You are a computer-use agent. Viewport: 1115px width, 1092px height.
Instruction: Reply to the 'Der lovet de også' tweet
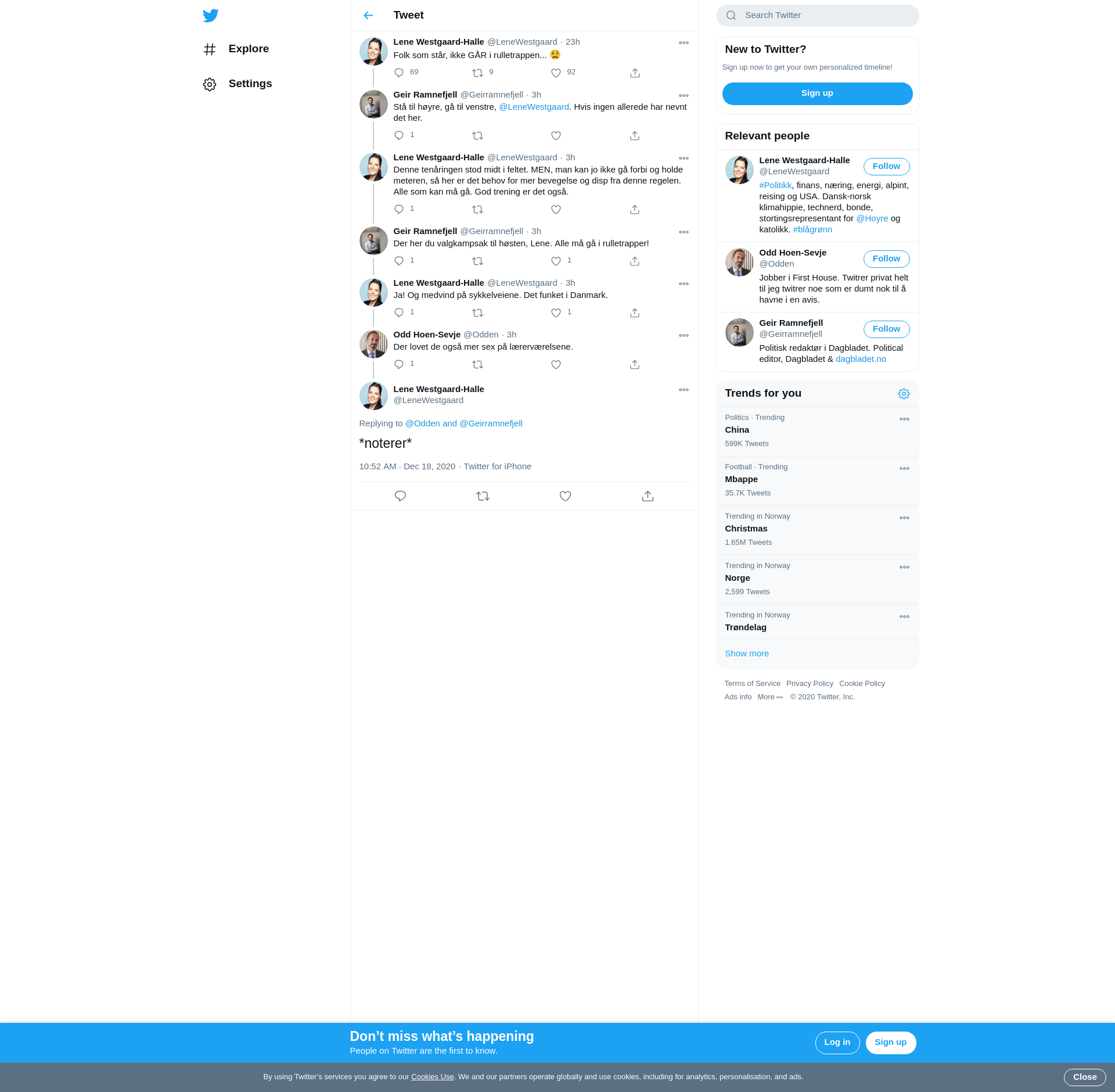[399, 364]
